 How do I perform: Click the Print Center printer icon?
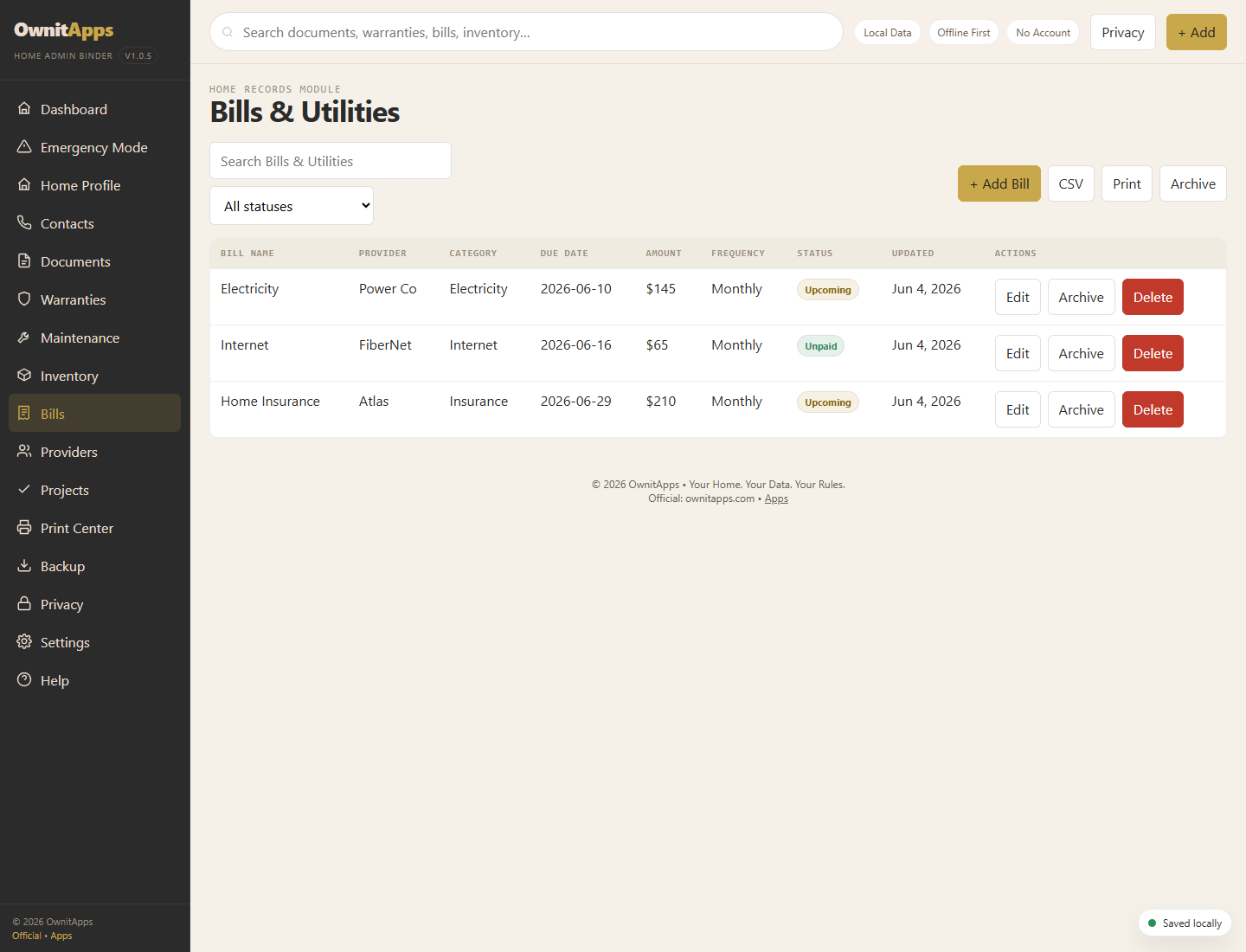24,528
